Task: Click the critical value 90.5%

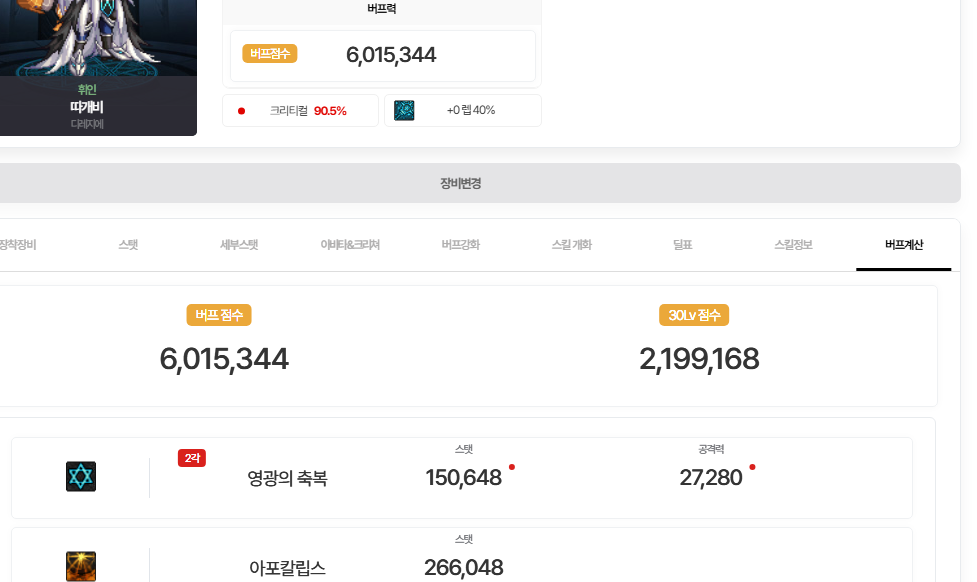Action: [330, 111]
